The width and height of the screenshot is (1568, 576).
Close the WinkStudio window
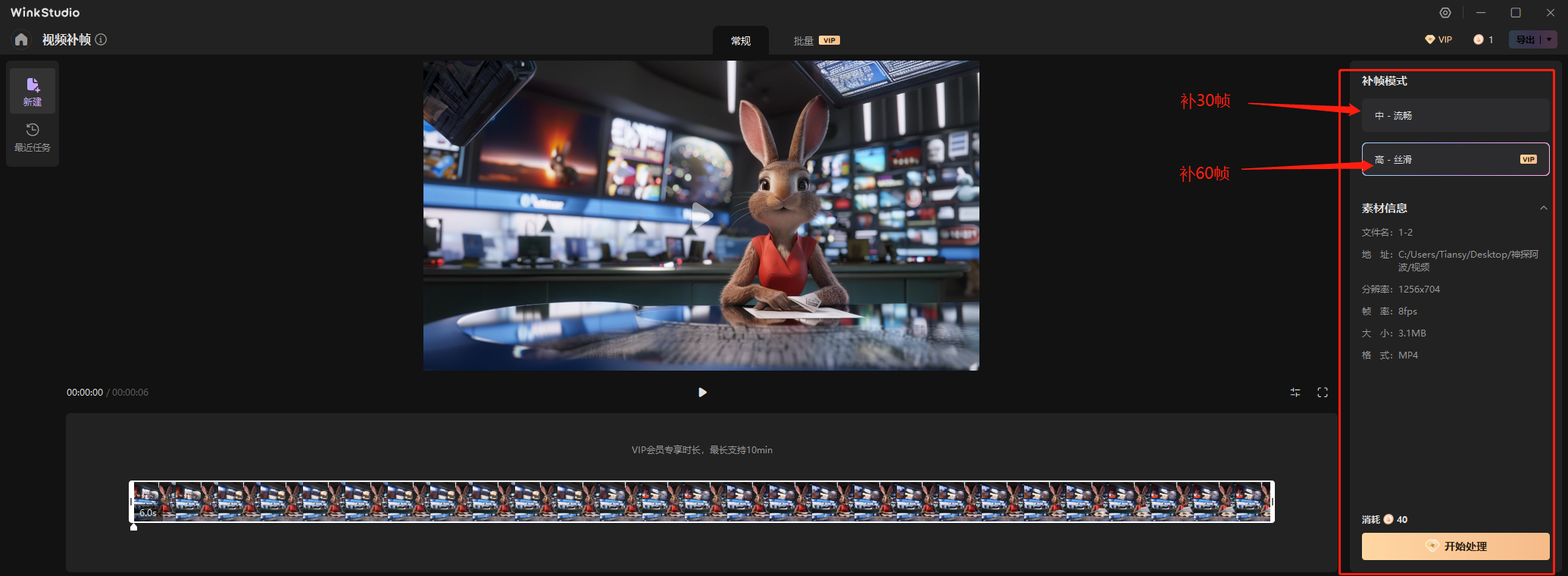tap(1551, 12)
